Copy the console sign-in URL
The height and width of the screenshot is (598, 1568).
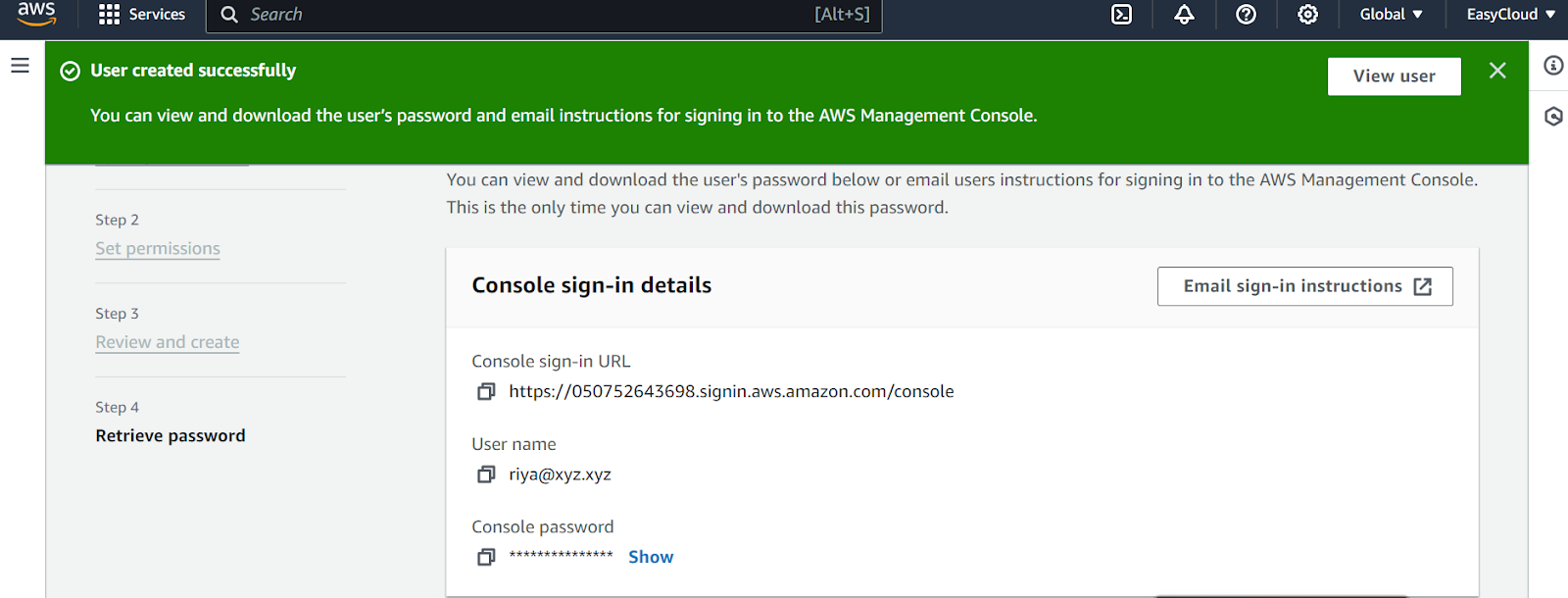tap(486, 392)
